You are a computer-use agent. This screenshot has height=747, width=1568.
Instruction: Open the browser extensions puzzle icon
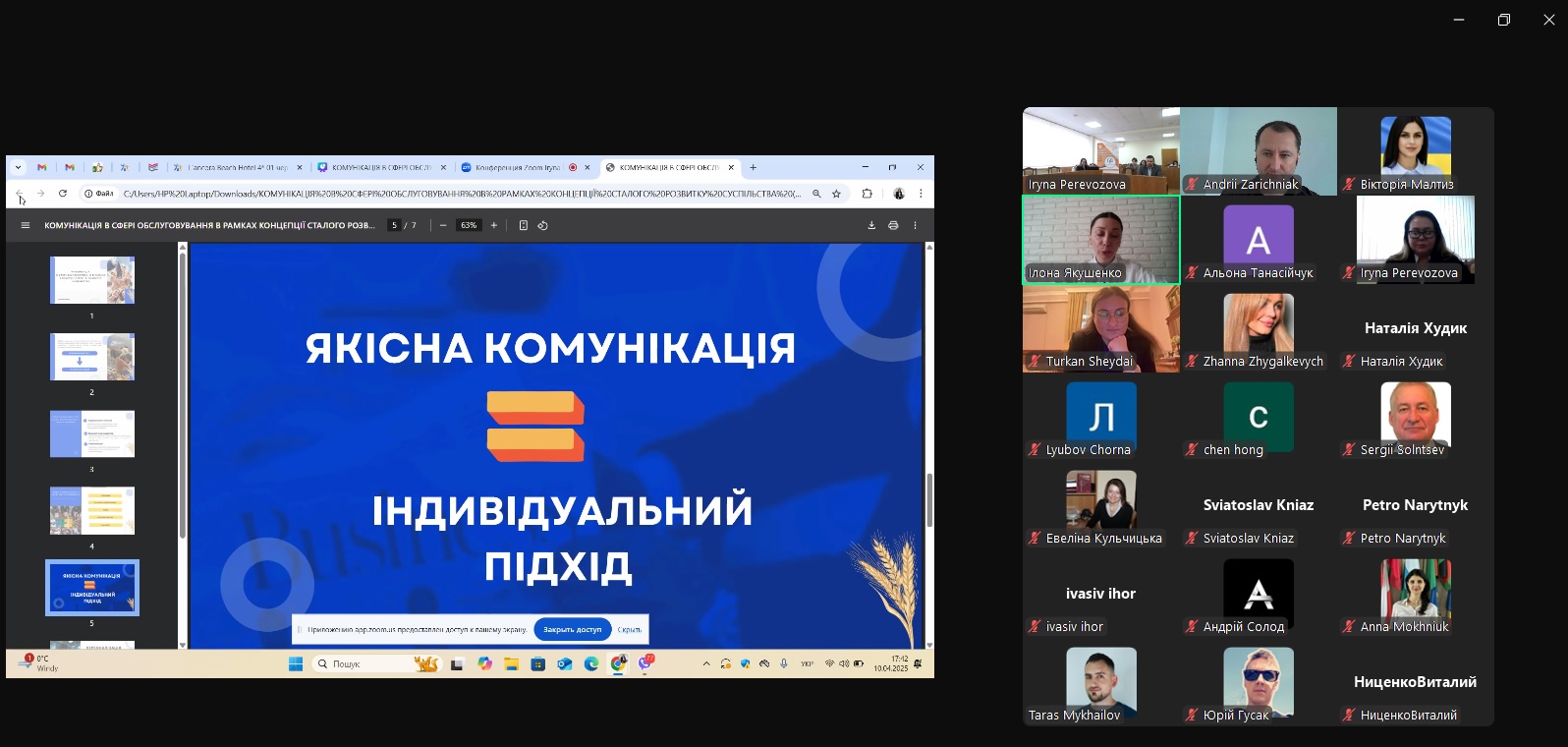click(x=867, y=194)
